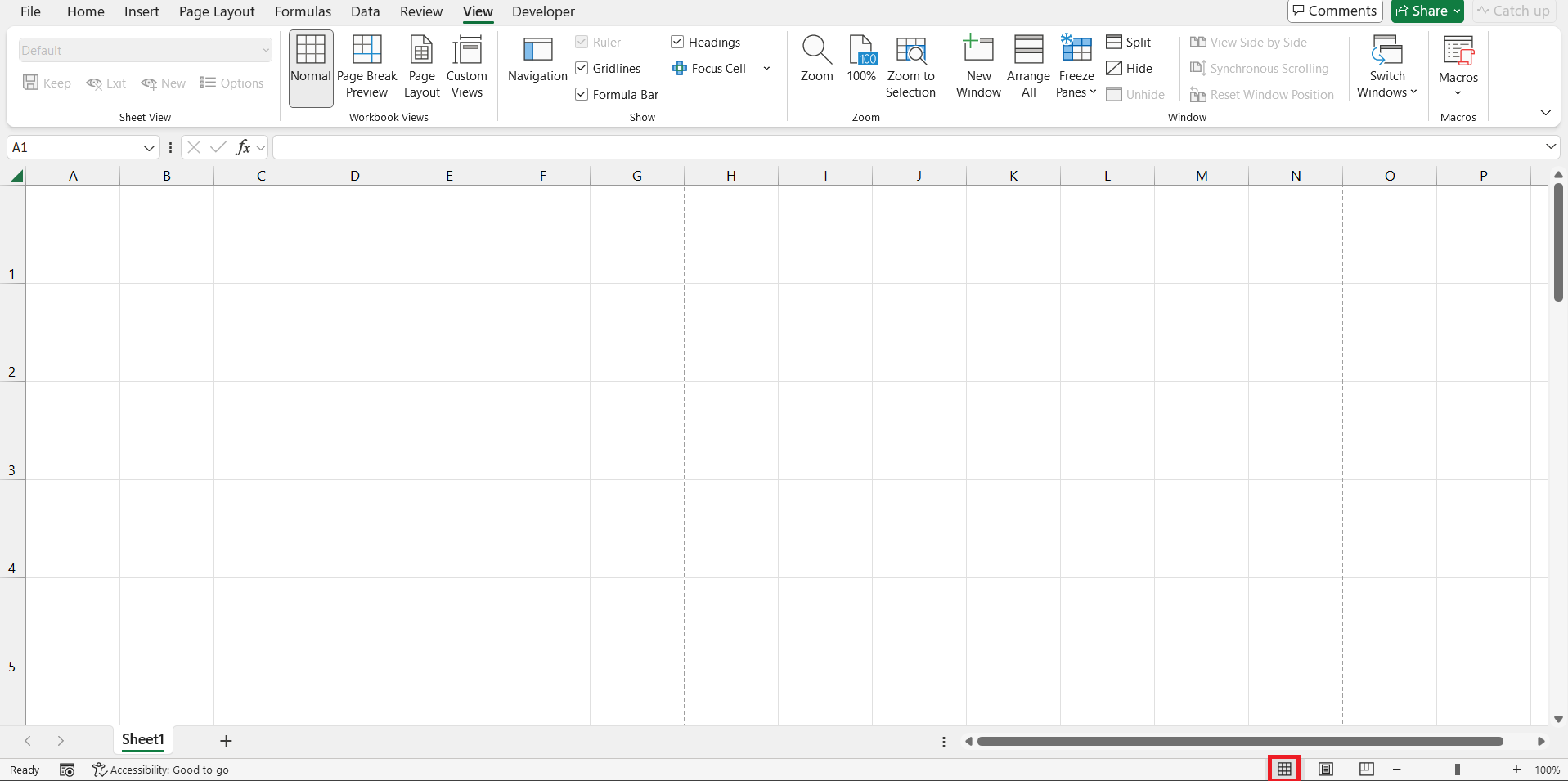Enable the Ruler option

(x=581, y=42)
